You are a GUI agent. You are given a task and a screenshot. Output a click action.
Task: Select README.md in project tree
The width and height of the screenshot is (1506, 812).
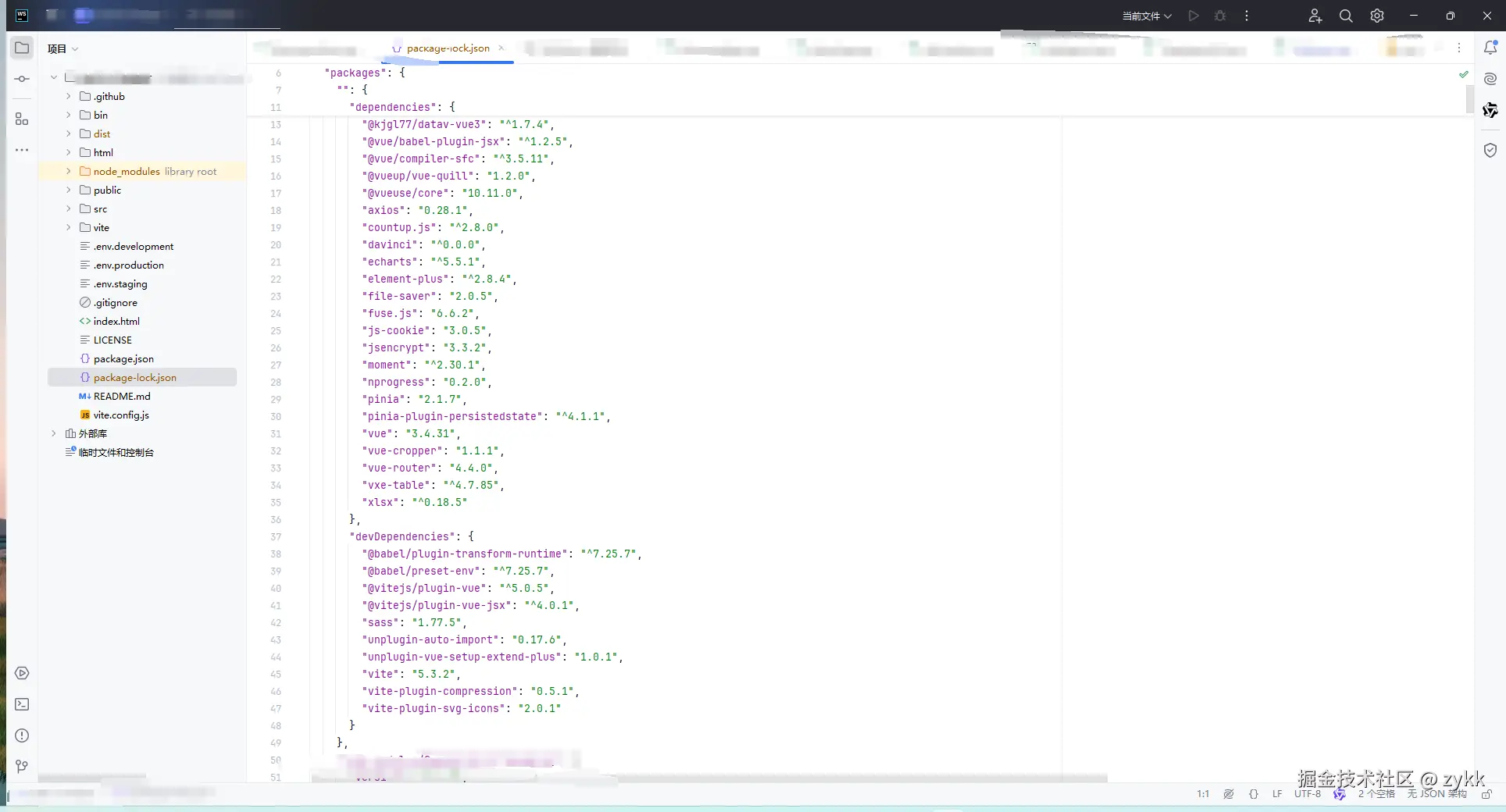click(x=122, y=397)
